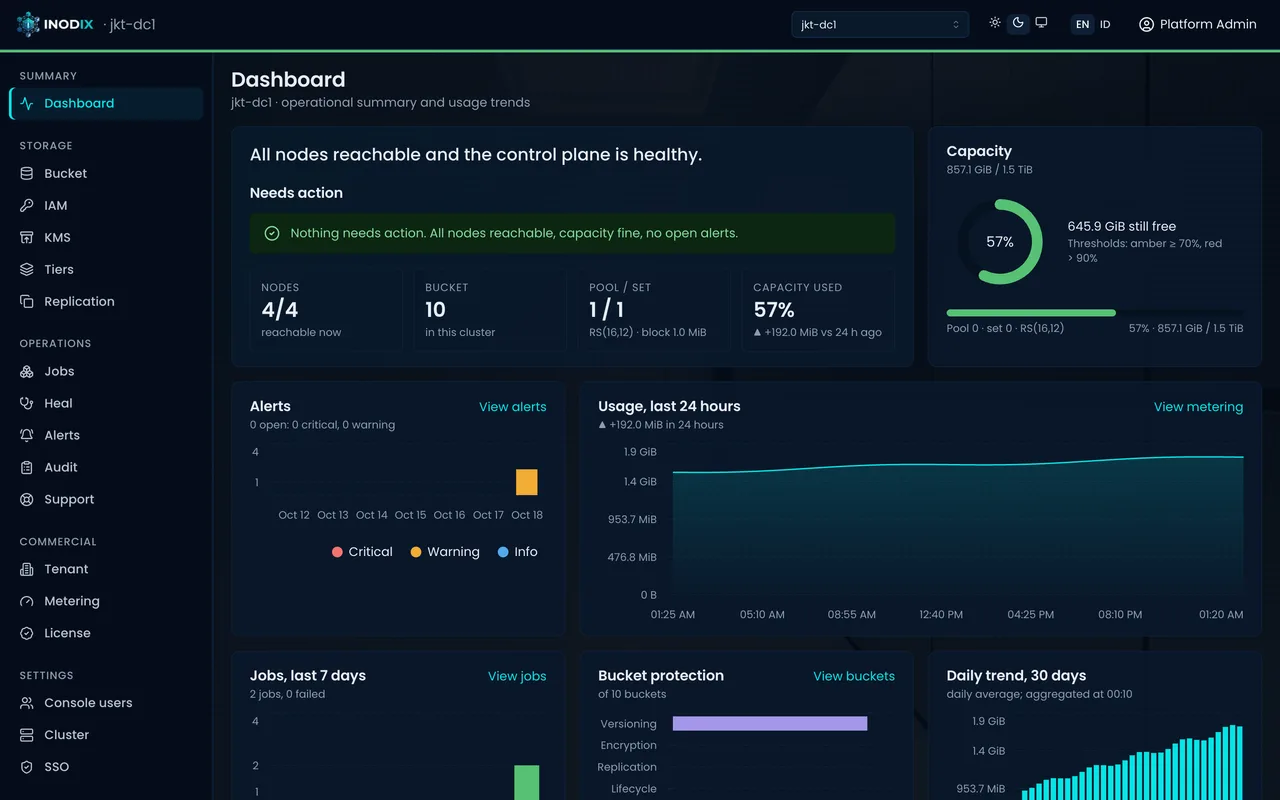
Task: Enable dark theme with the moon icon
Action: (x=1018, y=23)
